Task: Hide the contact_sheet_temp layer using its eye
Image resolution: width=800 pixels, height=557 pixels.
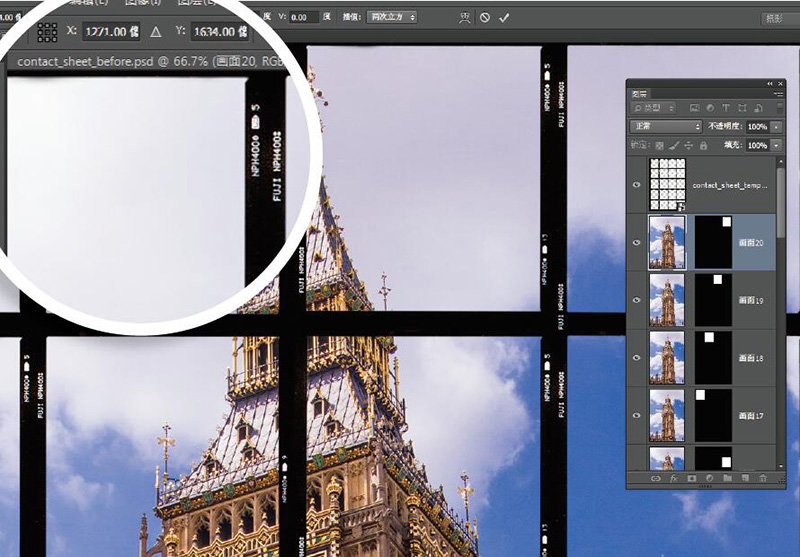Action: click(637, 184)
